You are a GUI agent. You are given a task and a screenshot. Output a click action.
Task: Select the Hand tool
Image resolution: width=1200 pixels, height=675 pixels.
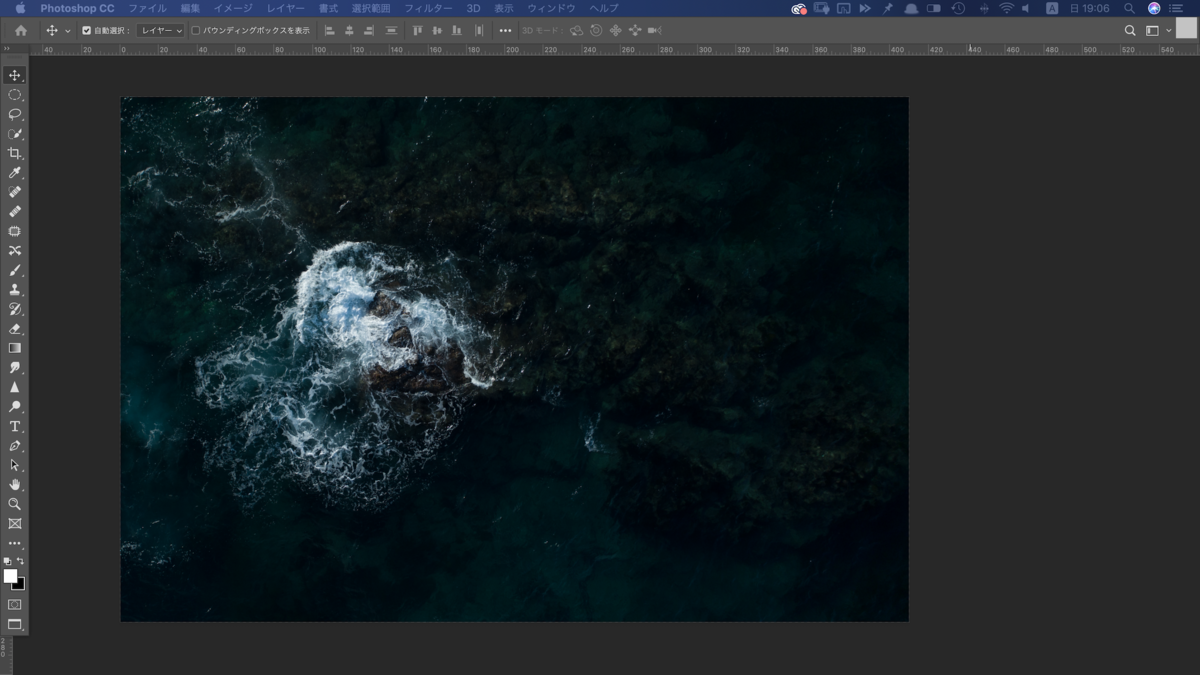click(x=15, y=485)
